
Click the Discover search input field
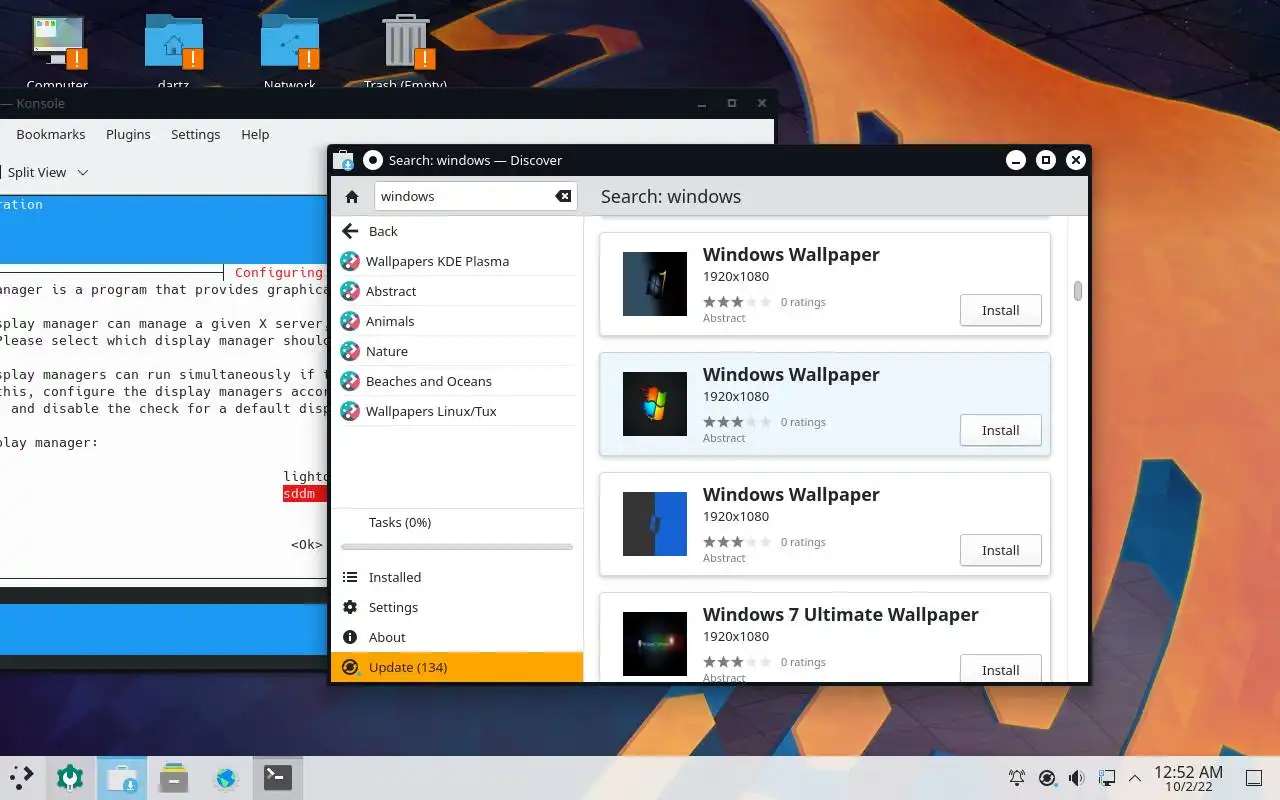coord(476,197)
